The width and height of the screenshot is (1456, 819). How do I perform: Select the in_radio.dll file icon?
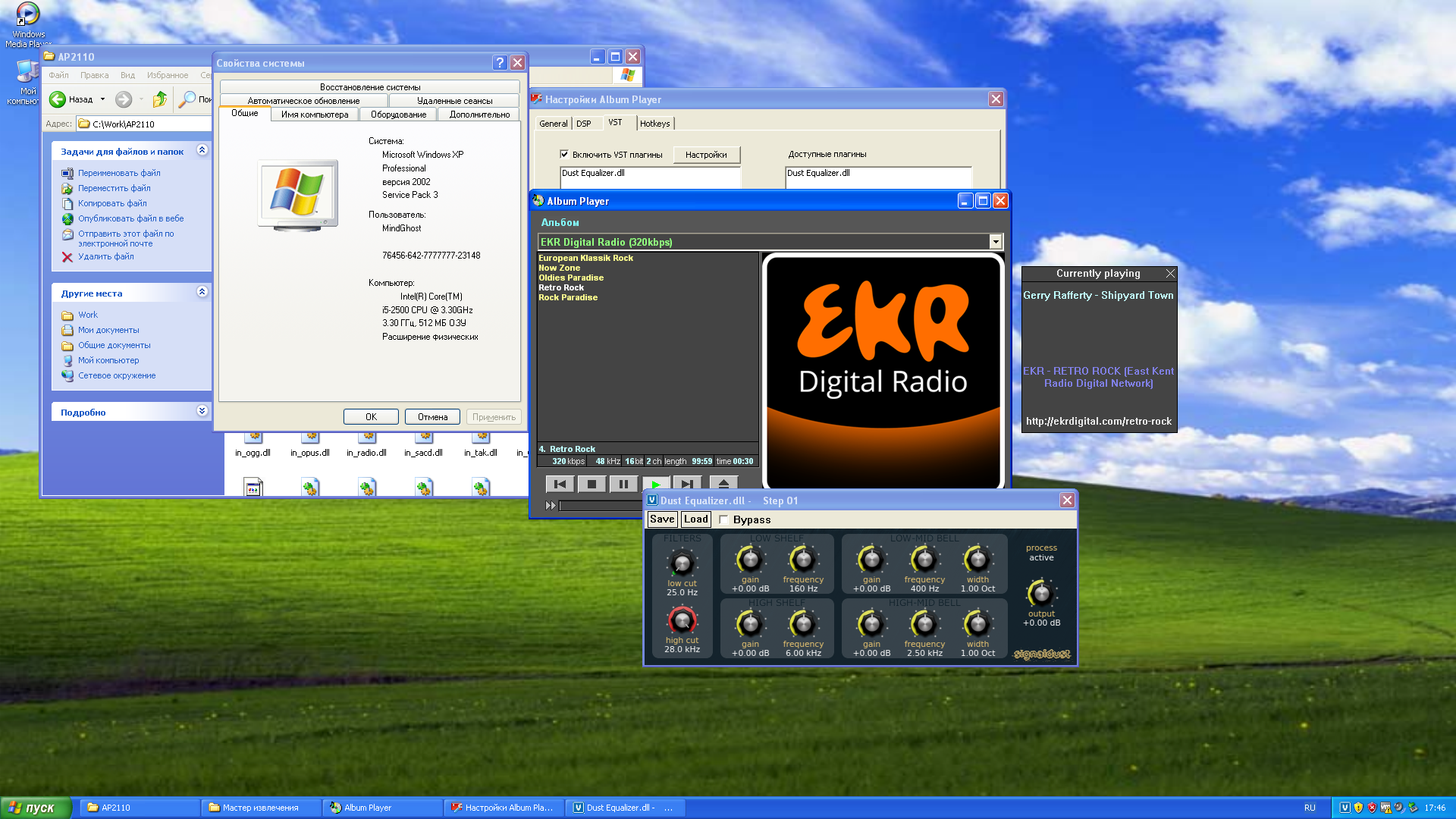tap(367, 438)
